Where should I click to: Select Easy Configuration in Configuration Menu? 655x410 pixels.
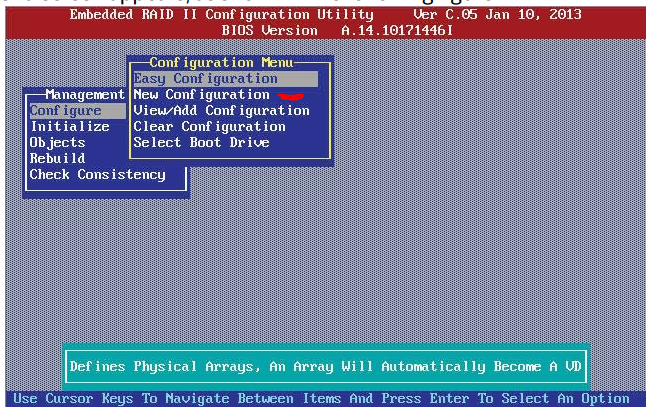[205, 79]
